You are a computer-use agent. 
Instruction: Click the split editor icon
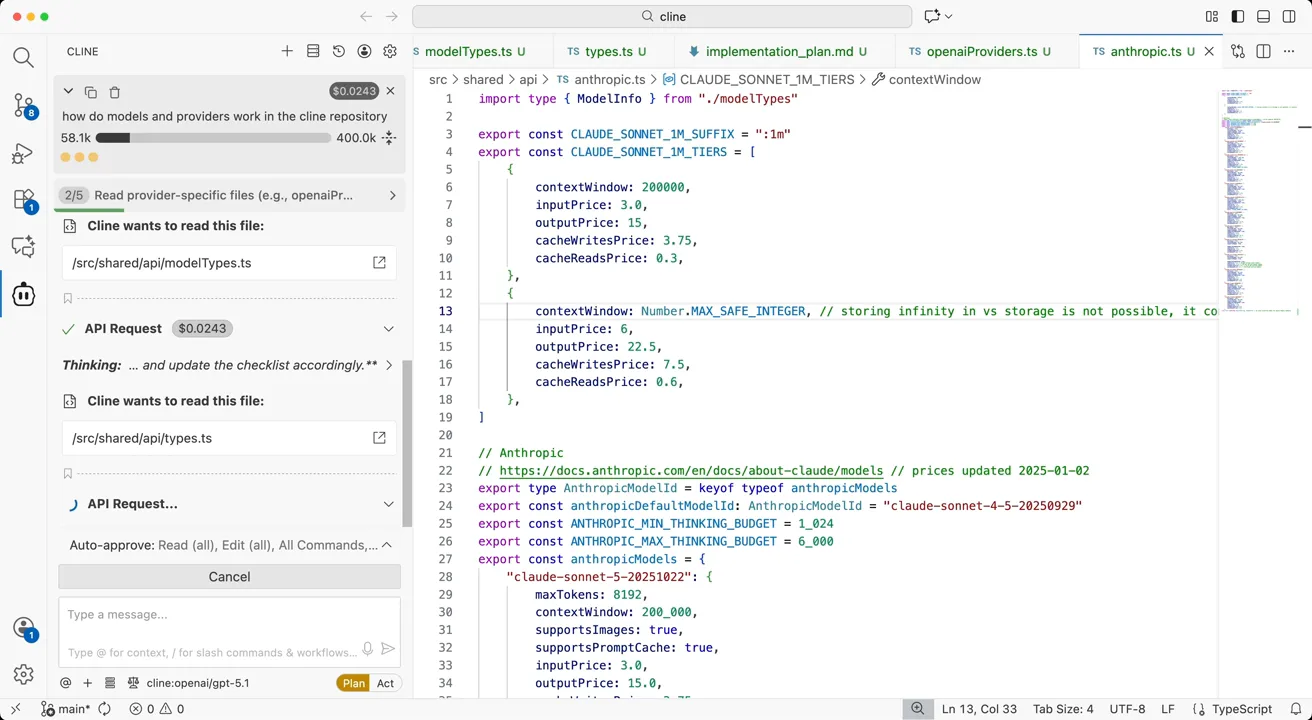point(1263,51)
